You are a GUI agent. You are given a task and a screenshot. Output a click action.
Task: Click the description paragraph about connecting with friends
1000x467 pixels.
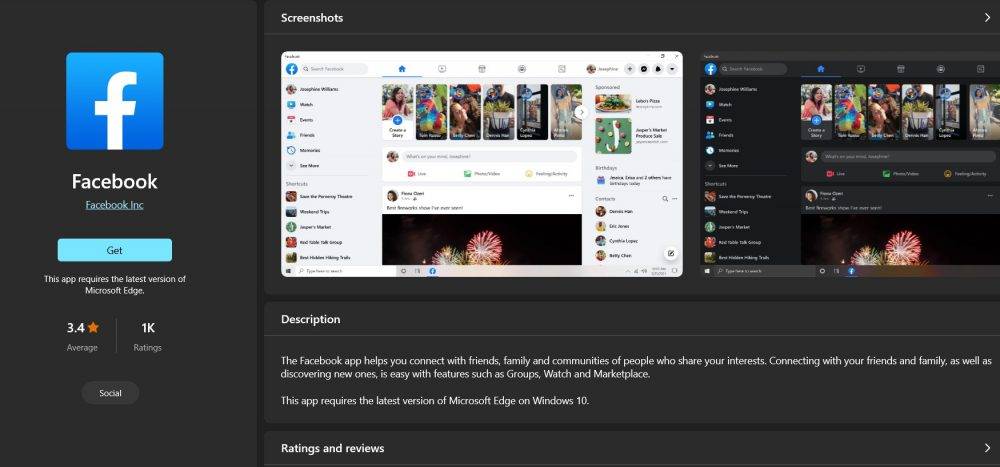pos(636,367)
